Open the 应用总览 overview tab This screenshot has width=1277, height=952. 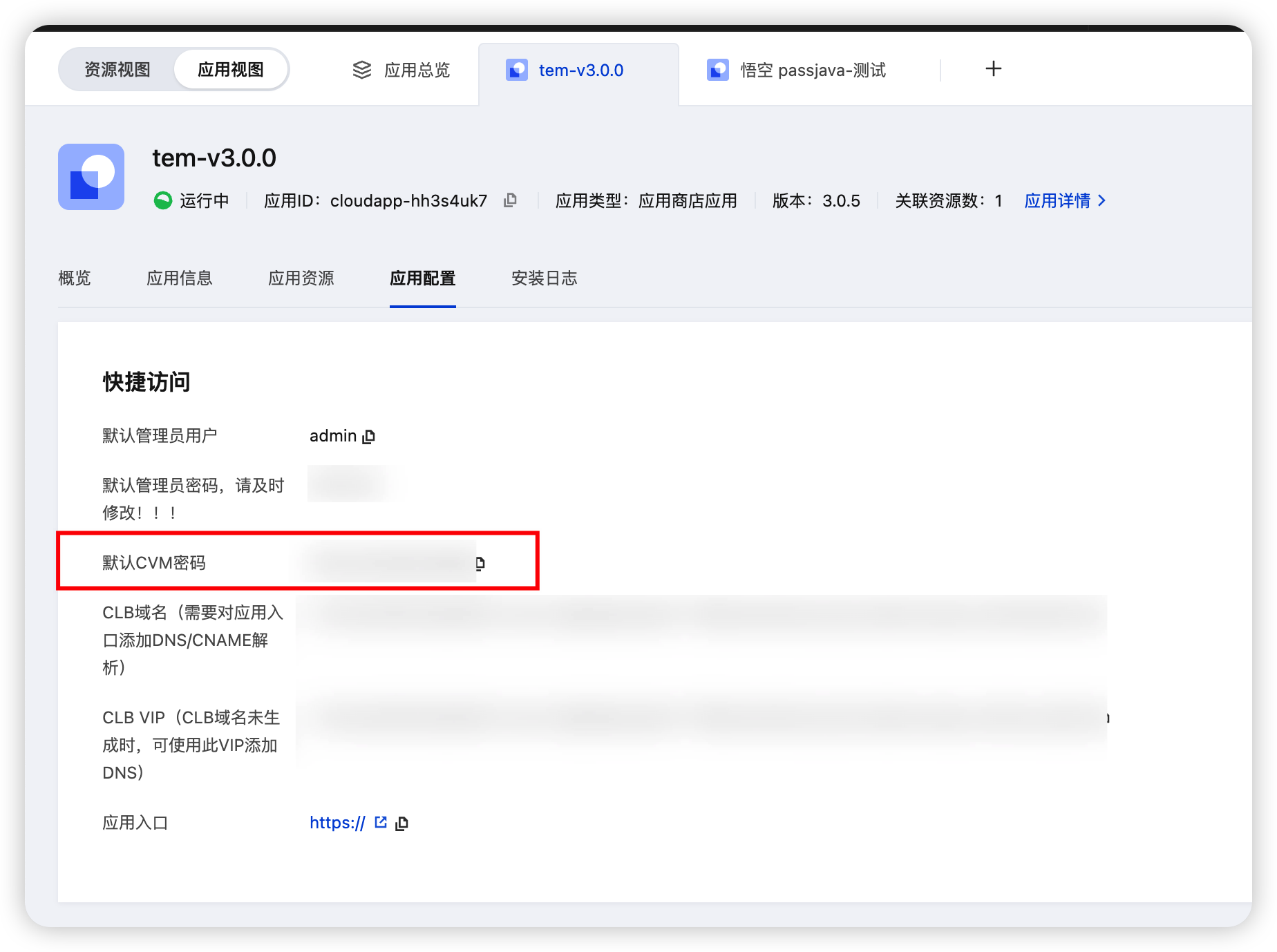pyautogui.click(x=416, y=70)
